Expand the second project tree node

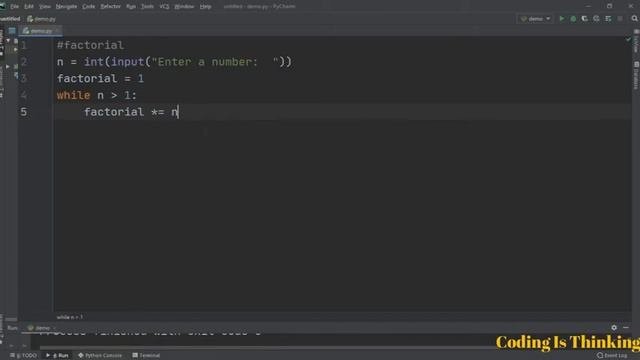click(16, 49)
